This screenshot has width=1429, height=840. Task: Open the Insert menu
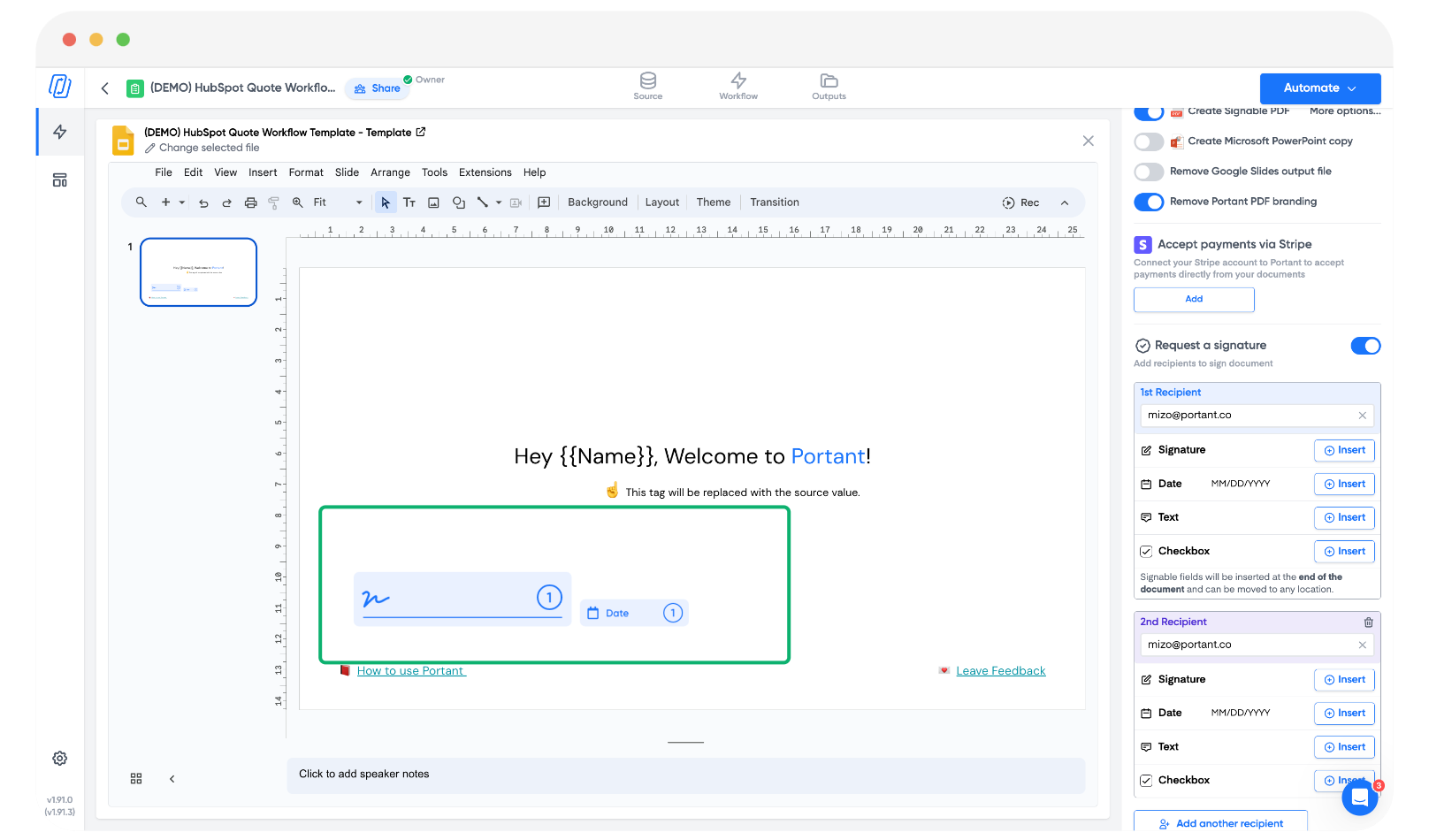click(263, 172)
